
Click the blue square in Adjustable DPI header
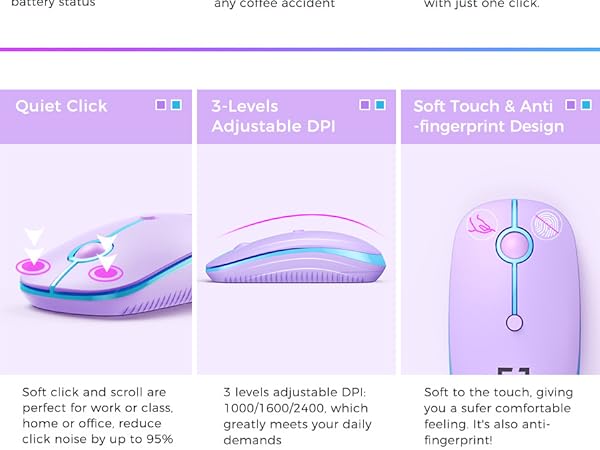tap(380, 105)
